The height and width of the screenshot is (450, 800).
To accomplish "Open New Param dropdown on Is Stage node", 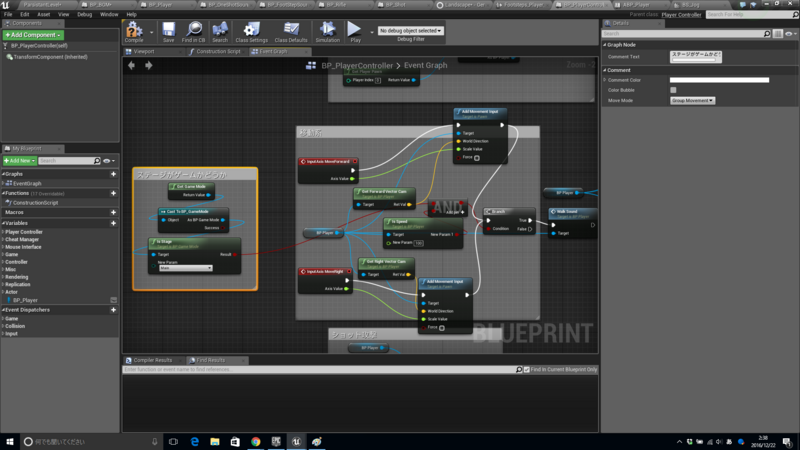I will 185,268.
